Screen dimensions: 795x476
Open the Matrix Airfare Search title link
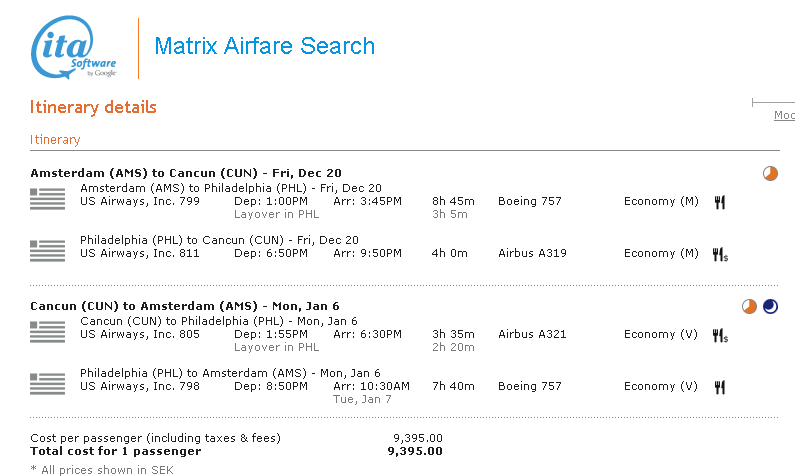click(264, 46)
